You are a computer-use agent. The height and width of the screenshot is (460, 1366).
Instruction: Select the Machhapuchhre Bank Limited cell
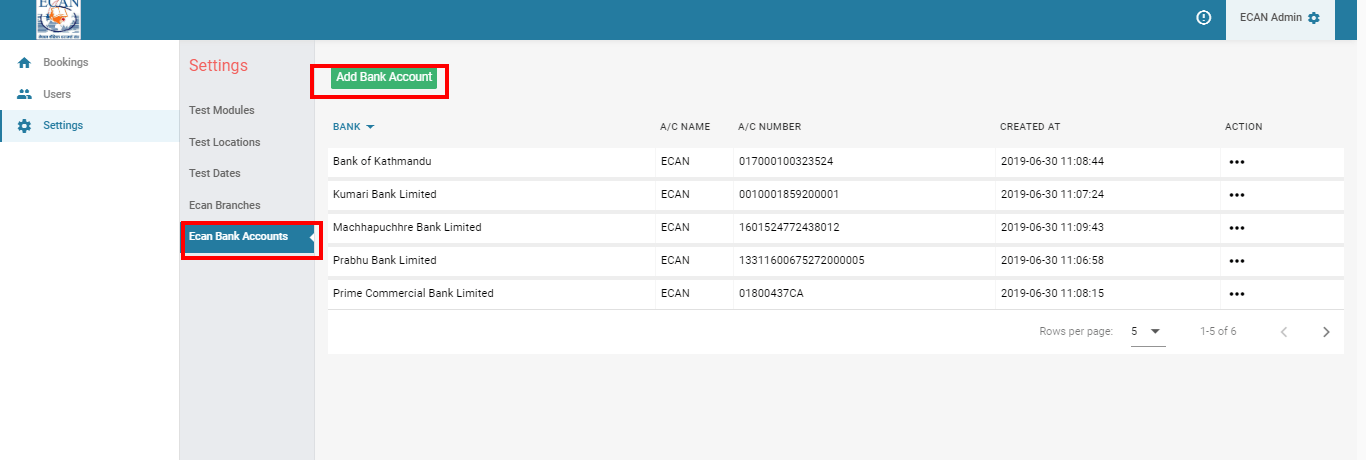[x=407, y=227]
